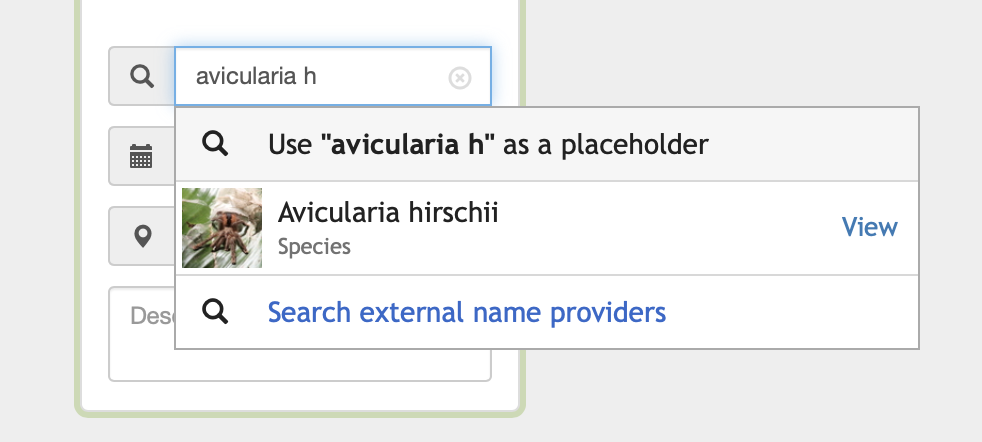Click the magnifier icon in the placeholder row
Screen dimensions: 982x442
coord(215,143)
